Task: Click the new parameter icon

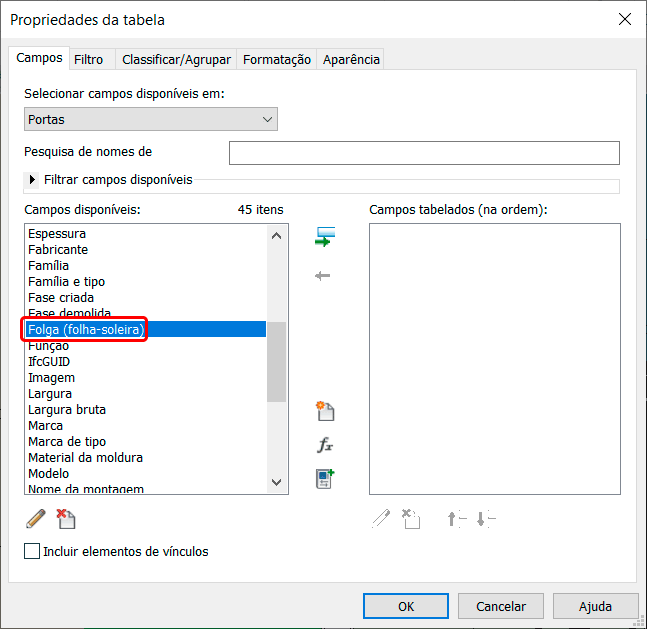Action: point(324,411)
